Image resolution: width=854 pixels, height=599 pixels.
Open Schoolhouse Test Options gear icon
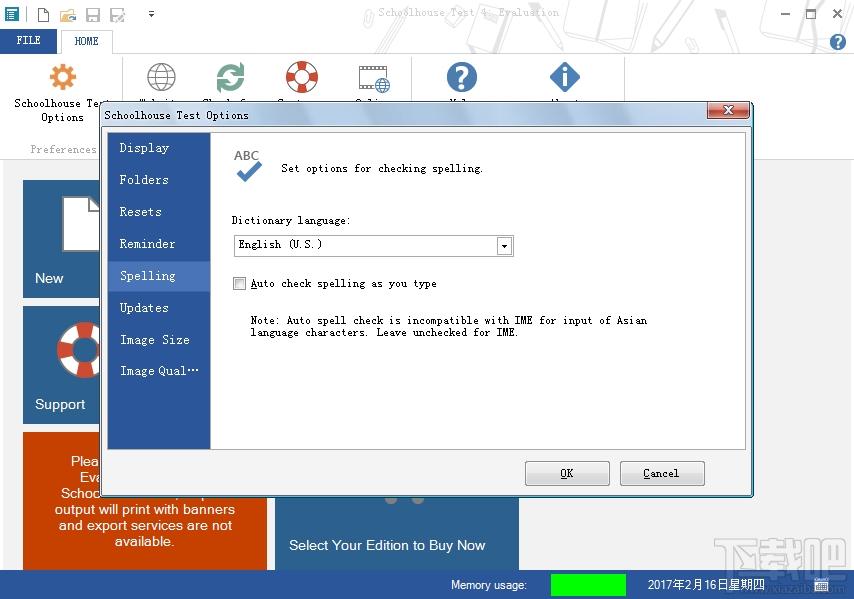pos(63,77)
